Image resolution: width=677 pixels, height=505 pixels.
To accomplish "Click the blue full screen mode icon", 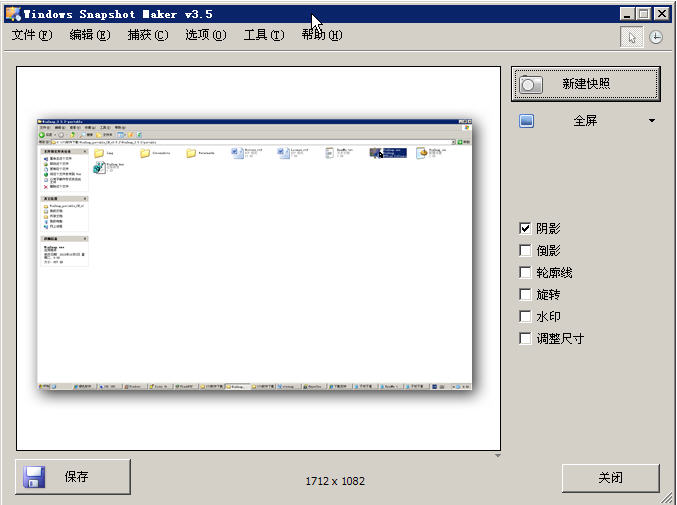I will (526, 121).
